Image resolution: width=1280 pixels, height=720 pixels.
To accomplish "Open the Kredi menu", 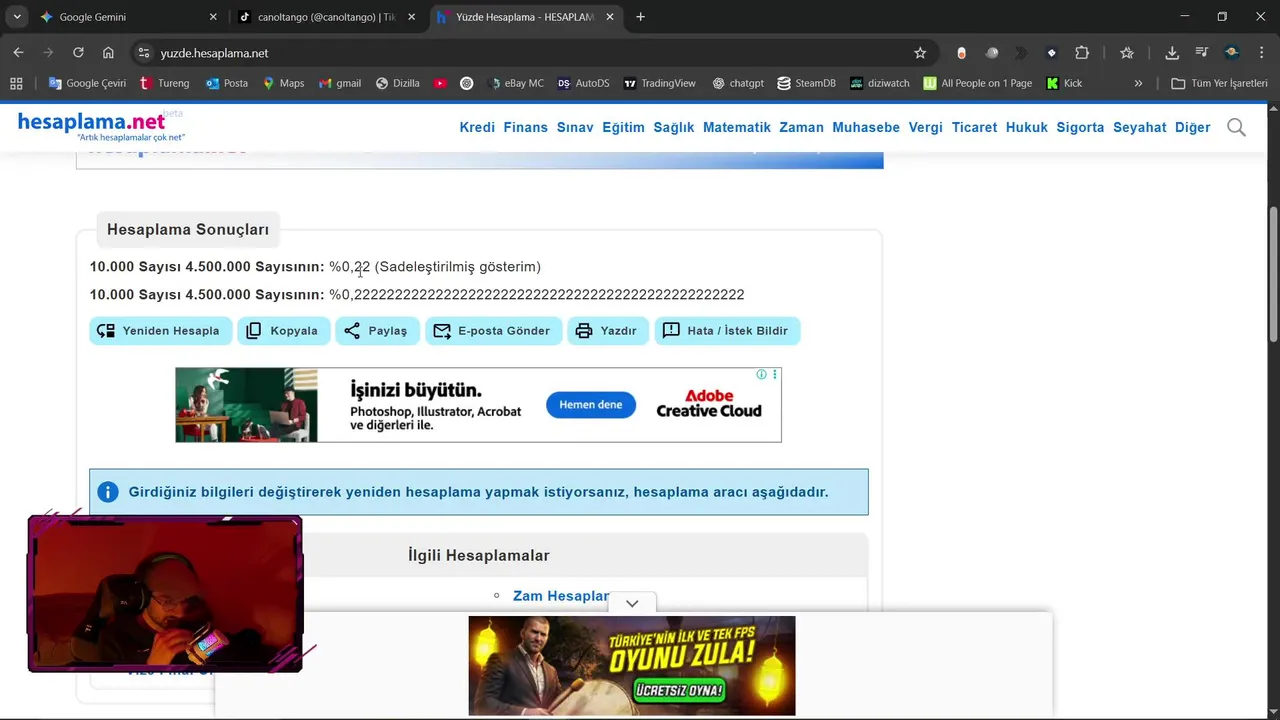I will click(x=477, y=127).
